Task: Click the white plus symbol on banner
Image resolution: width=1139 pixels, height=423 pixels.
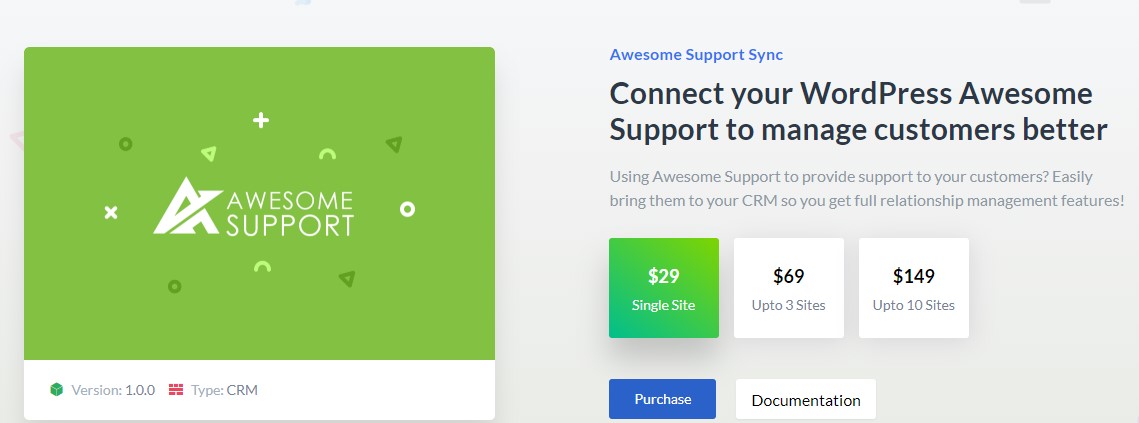Action: click(x=261, y=120)
